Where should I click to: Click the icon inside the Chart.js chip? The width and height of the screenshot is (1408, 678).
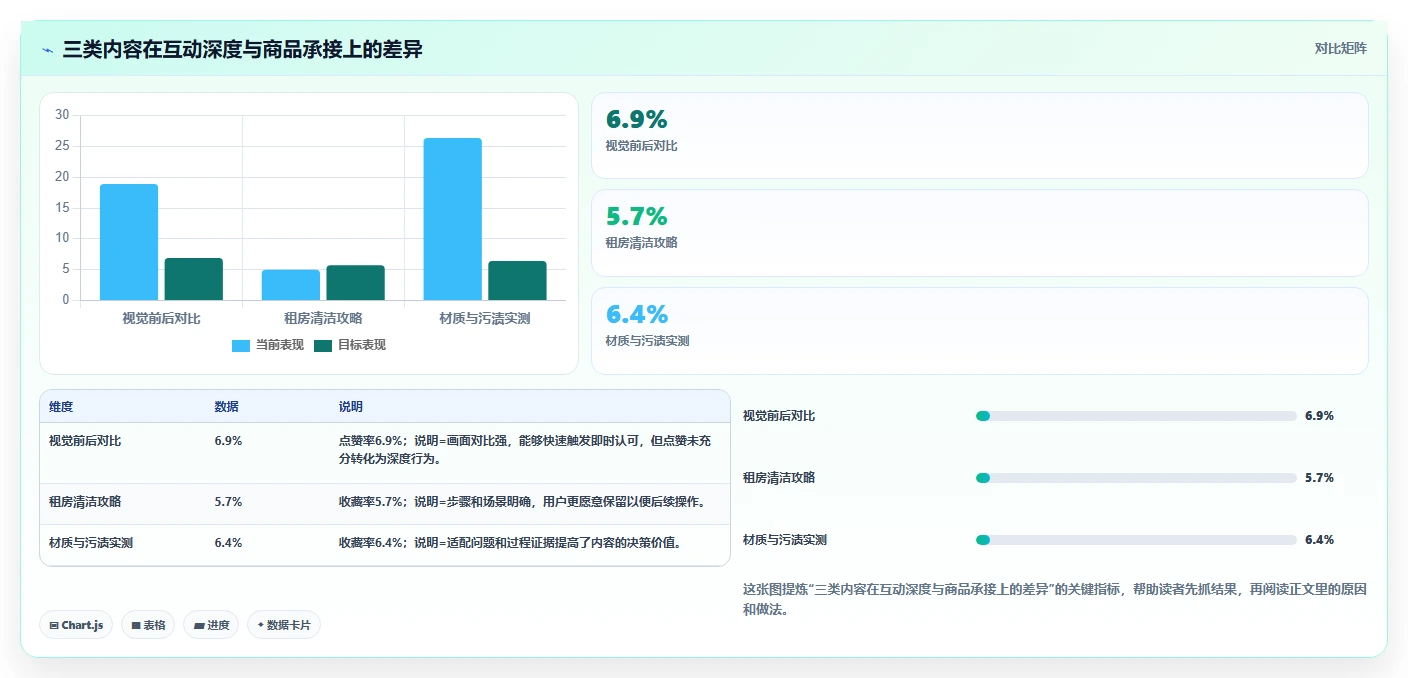point(54,625)
